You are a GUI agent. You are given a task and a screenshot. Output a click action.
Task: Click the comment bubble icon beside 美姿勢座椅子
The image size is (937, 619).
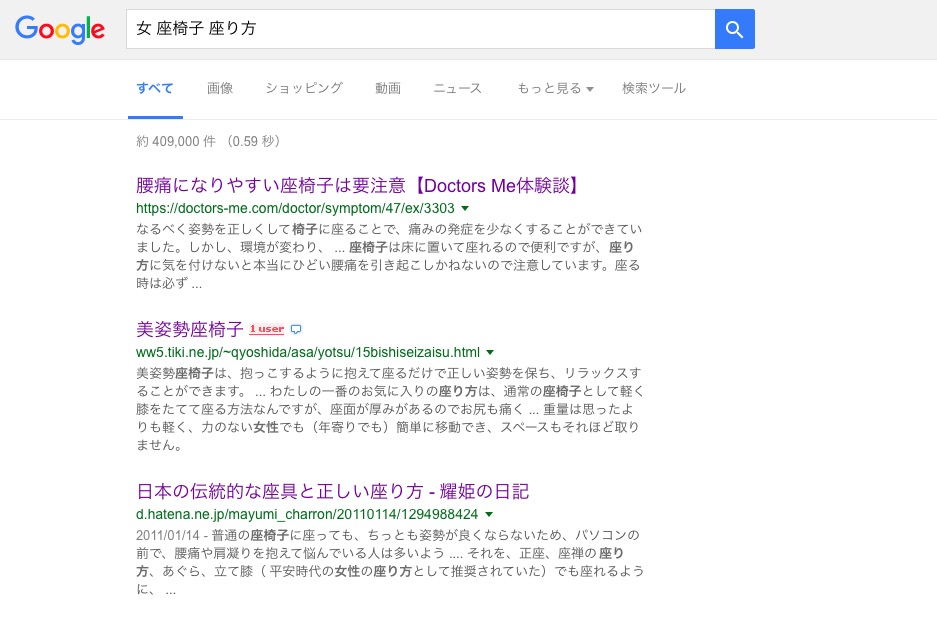click(x=296, y=329)
